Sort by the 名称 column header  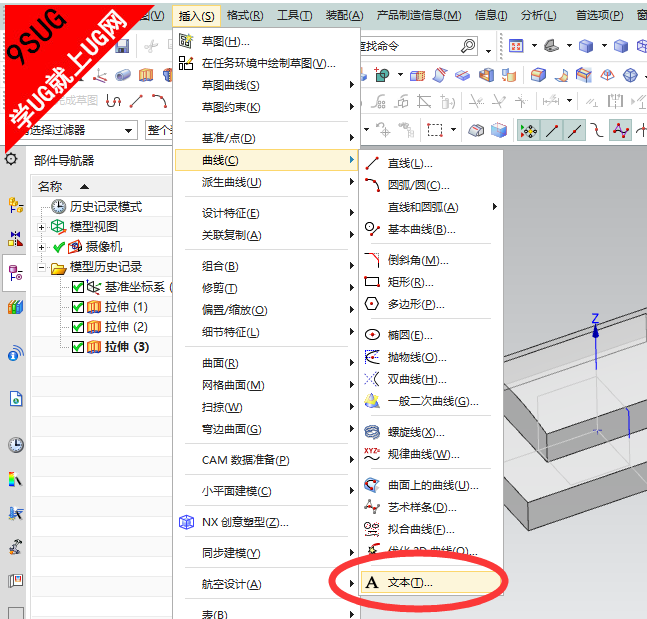tap(102, 187)
